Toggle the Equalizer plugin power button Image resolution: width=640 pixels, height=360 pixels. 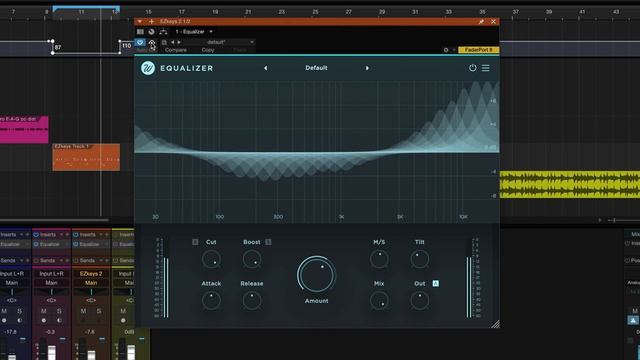pos(472,68)
